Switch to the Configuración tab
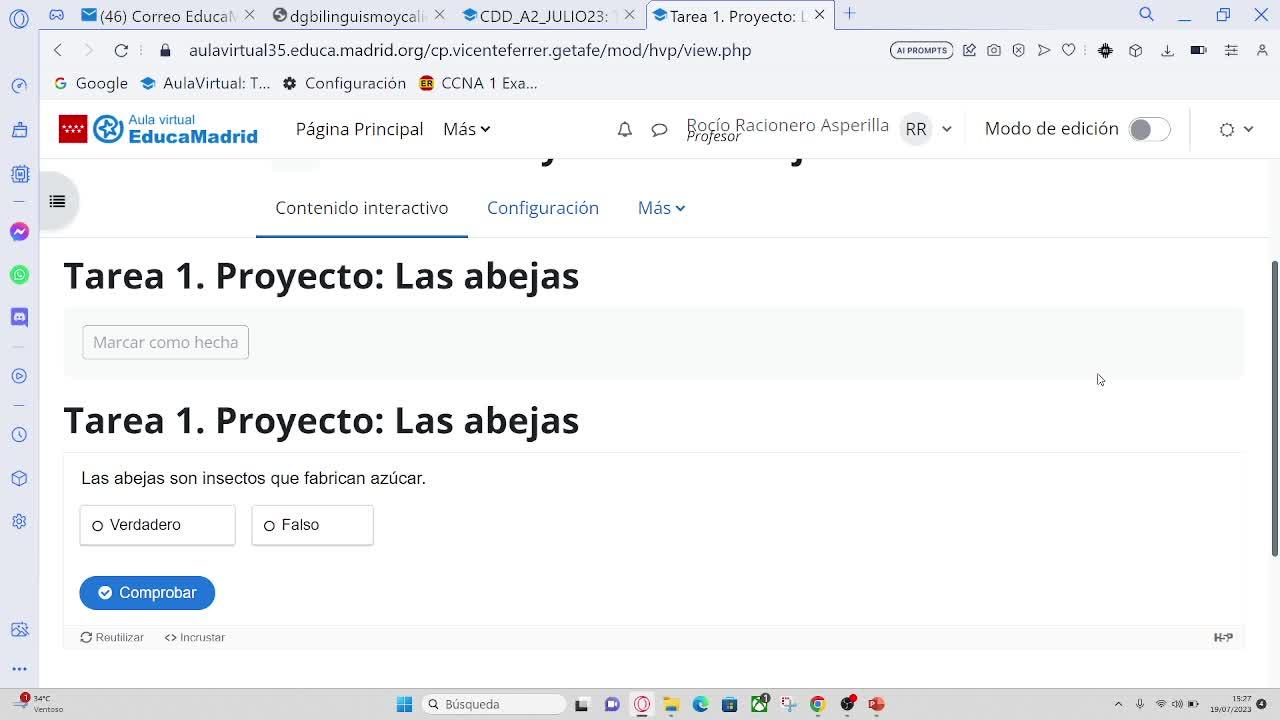1280x720 pixels. pyautogui.click(x=543, y=208)
